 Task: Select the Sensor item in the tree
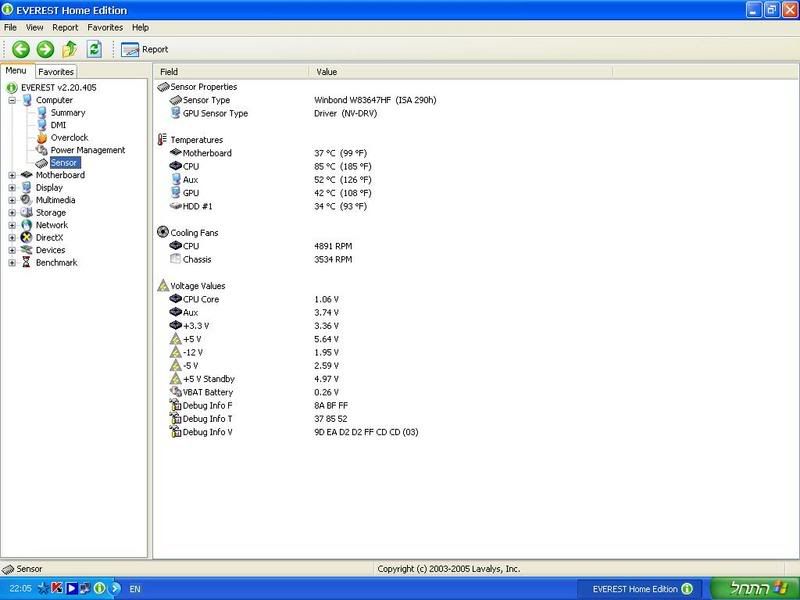click(64, 163)
